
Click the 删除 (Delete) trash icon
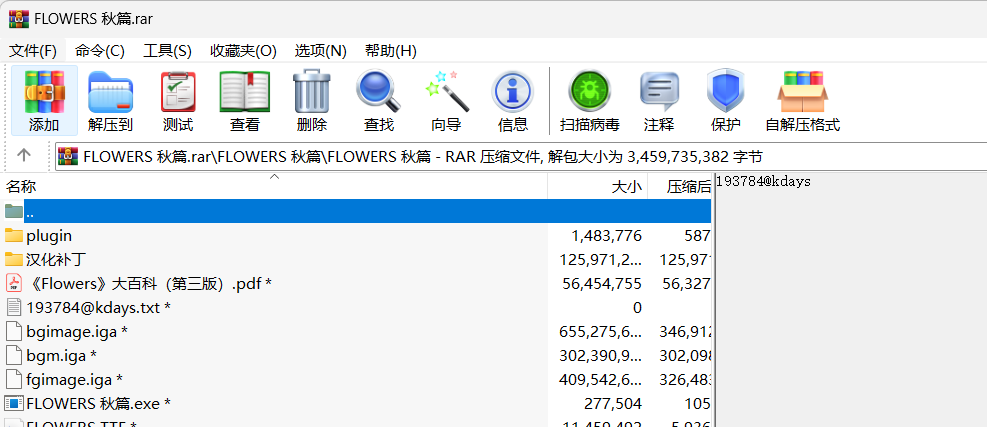coord(312,102)
